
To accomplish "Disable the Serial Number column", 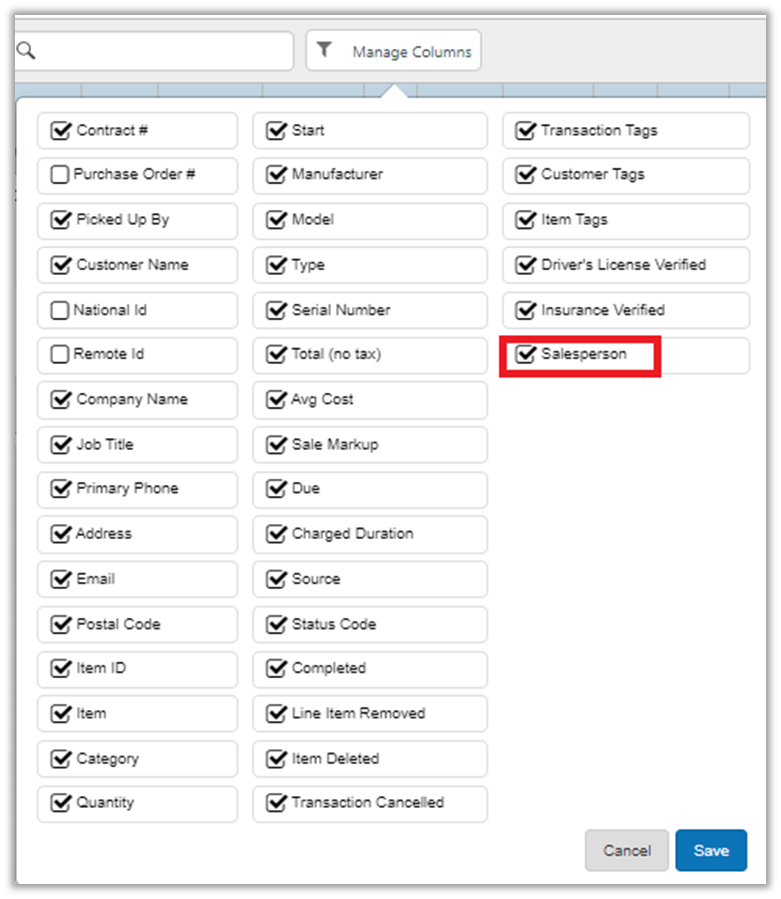I will pos(276,310).
